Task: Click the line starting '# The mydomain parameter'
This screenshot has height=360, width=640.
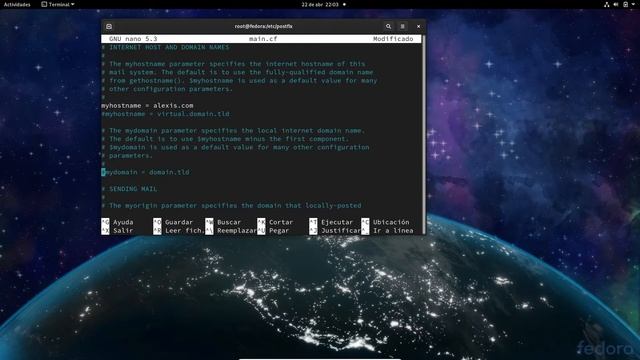Action: (x=233, y=131)
